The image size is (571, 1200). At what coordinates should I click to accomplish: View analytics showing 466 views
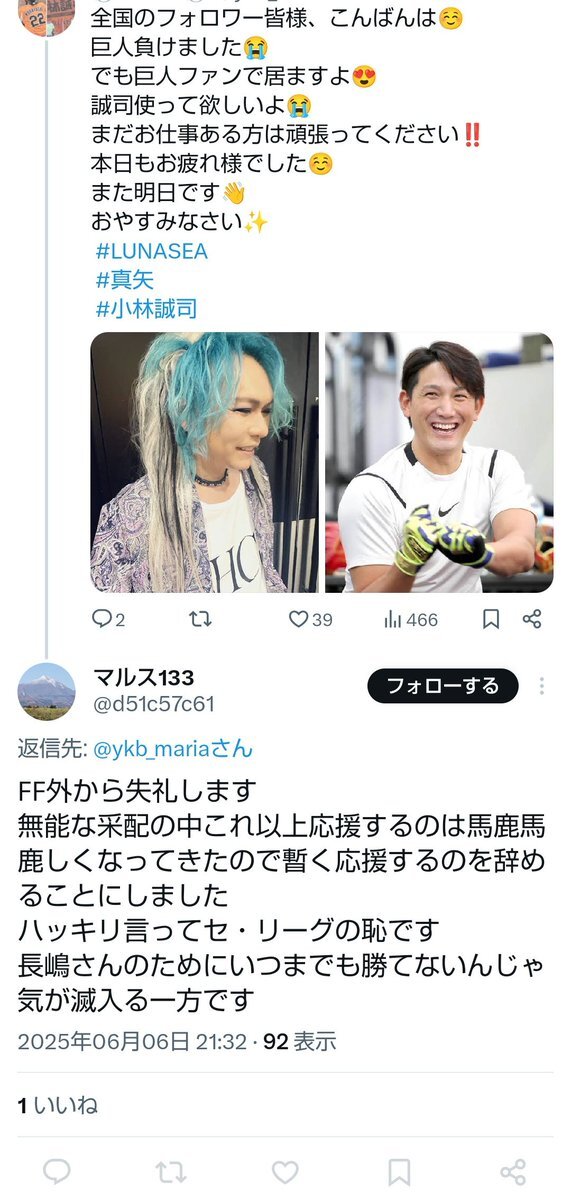(411, 620)
